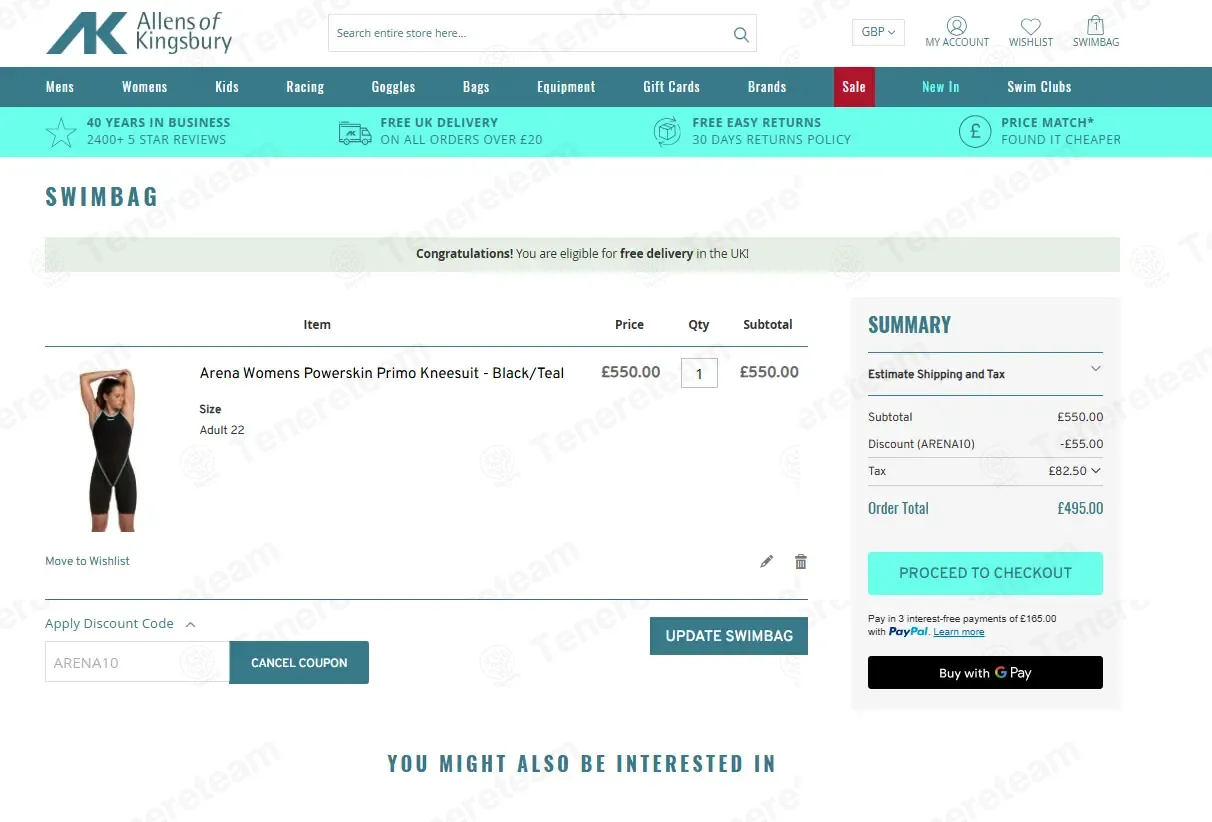This screenshot has width=1212, height=822.
Task: Open the New In menu
Action: 940,87
